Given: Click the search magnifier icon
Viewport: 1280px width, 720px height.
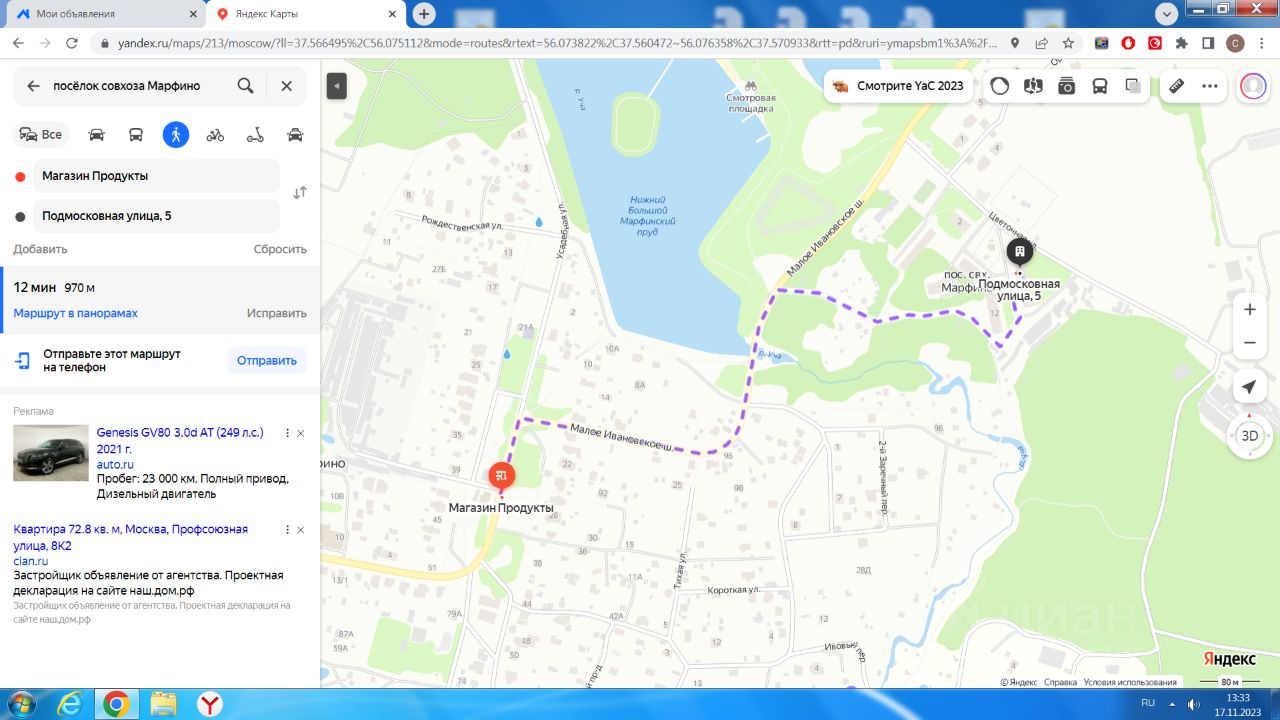Looking at the screenshot, I should coord(245,86).
